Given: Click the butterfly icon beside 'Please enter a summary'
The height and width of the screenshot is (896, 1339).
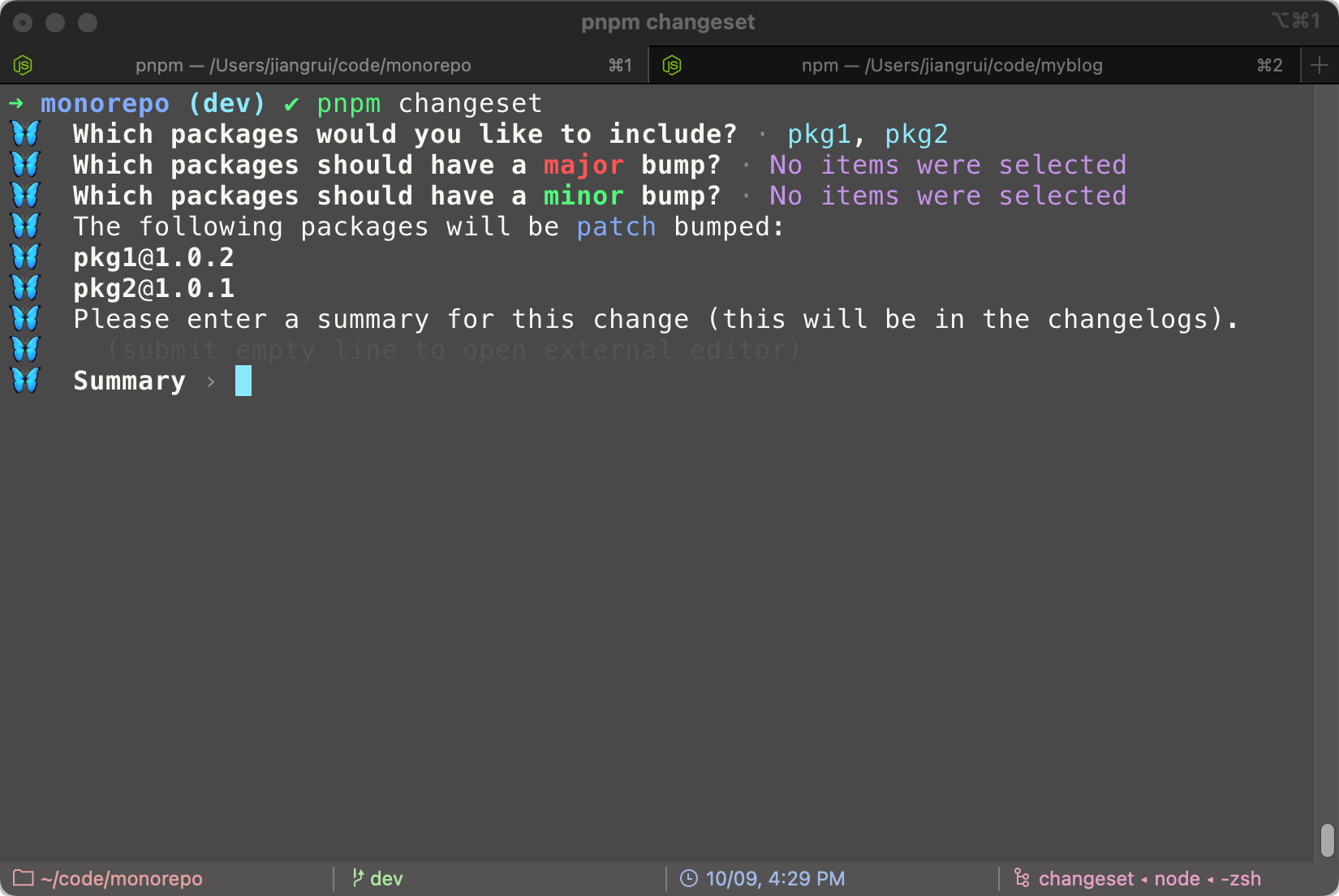Looking at the screenshot, I should tap(25, 318).
